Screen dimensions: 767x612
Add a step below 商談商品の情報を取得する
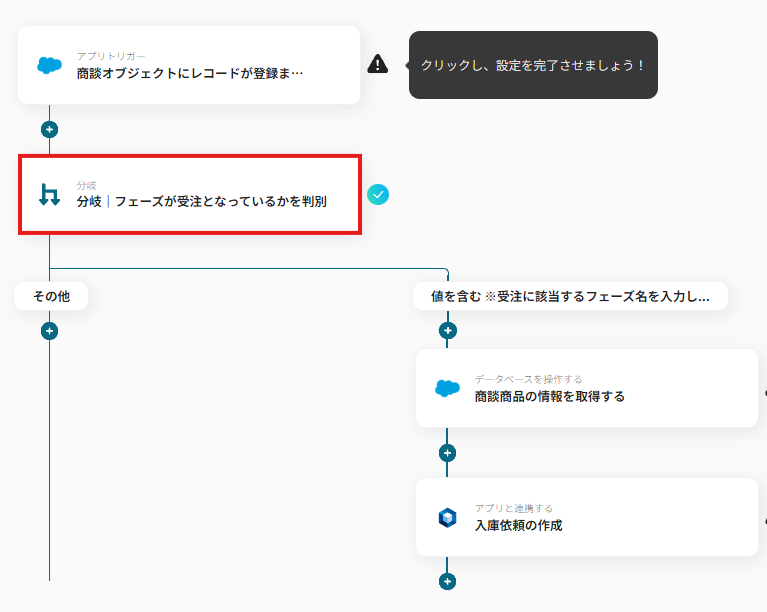coord(448,453)
